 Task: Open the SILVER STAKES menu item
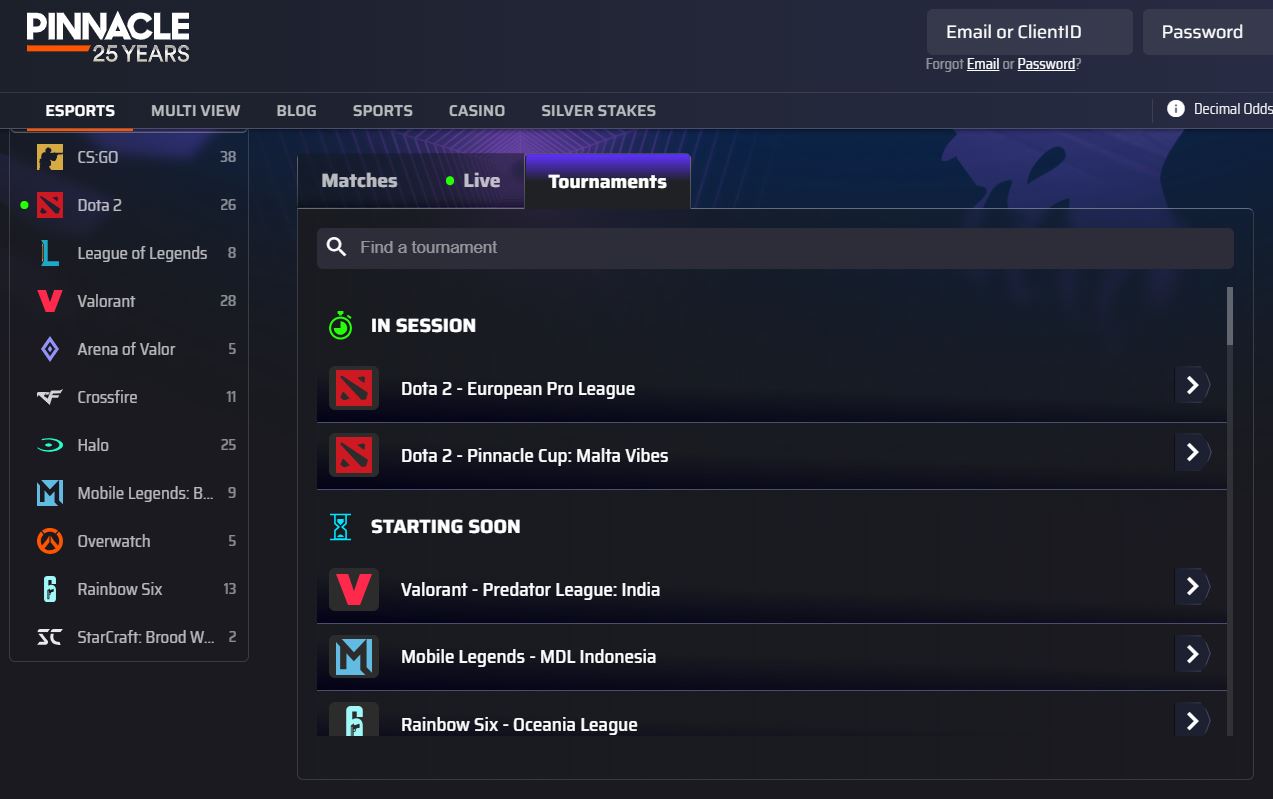[599, 111]
